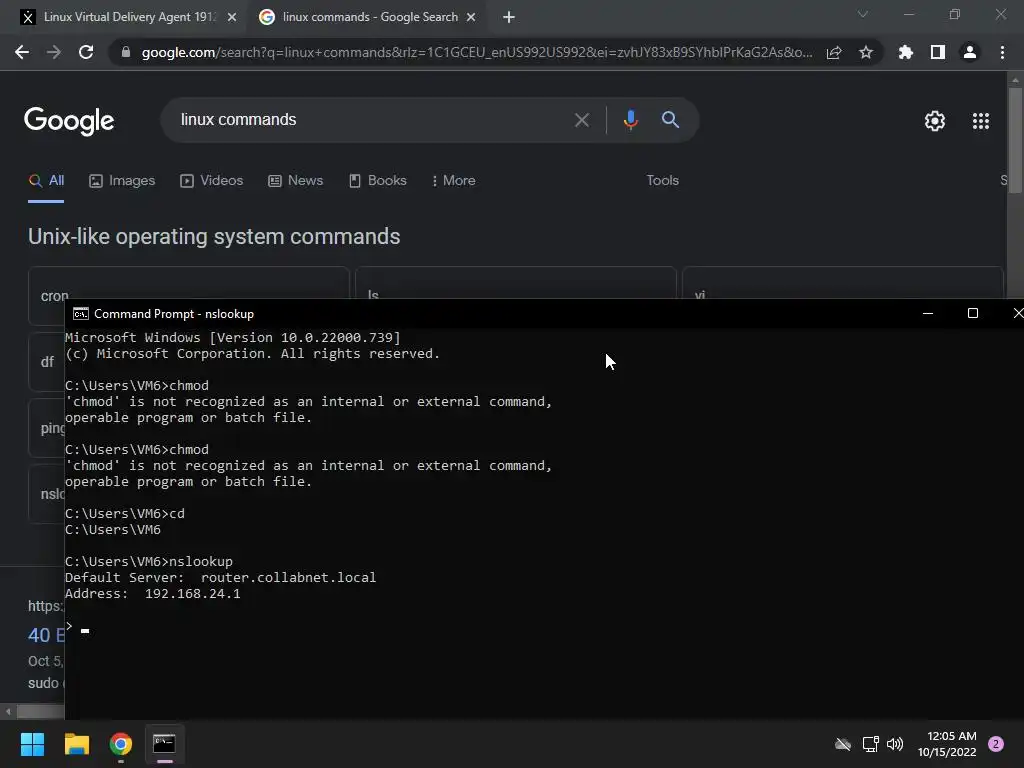Minimize the Command Prompt window
This screenshot has height=768, width=1024.
927,313
